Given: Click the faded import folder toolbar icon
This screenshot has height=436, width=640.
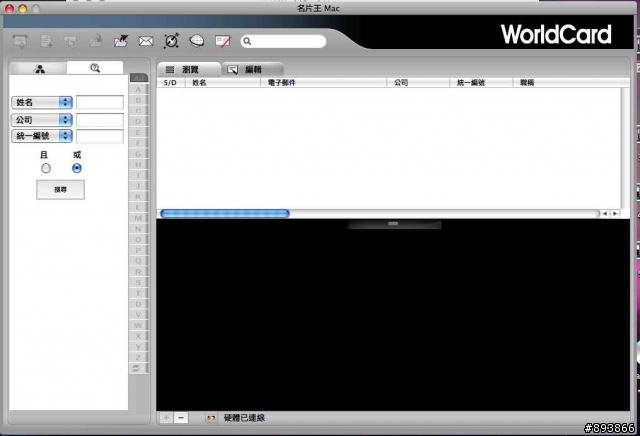Looking at the screenshot, I should tap(96, 40).
